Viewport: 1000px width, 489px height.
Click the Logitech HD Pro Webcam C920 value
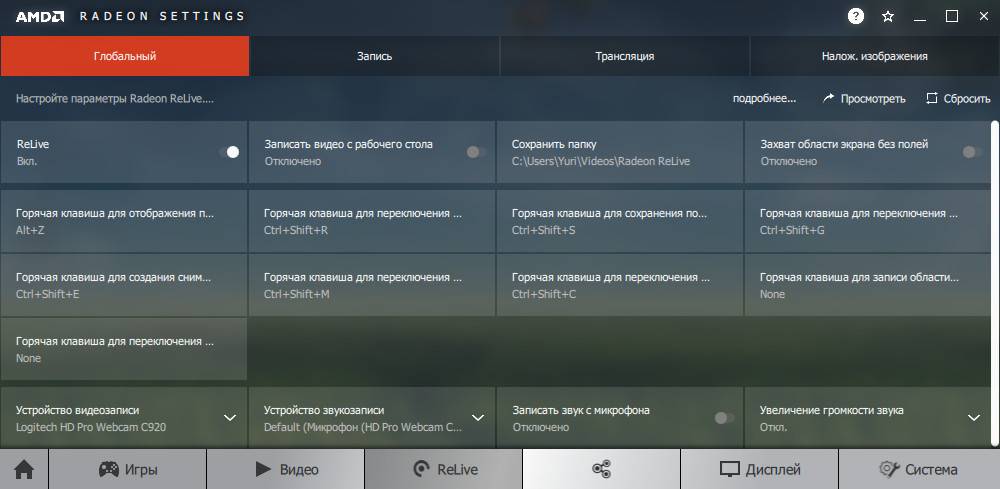(x=91, y=427)
